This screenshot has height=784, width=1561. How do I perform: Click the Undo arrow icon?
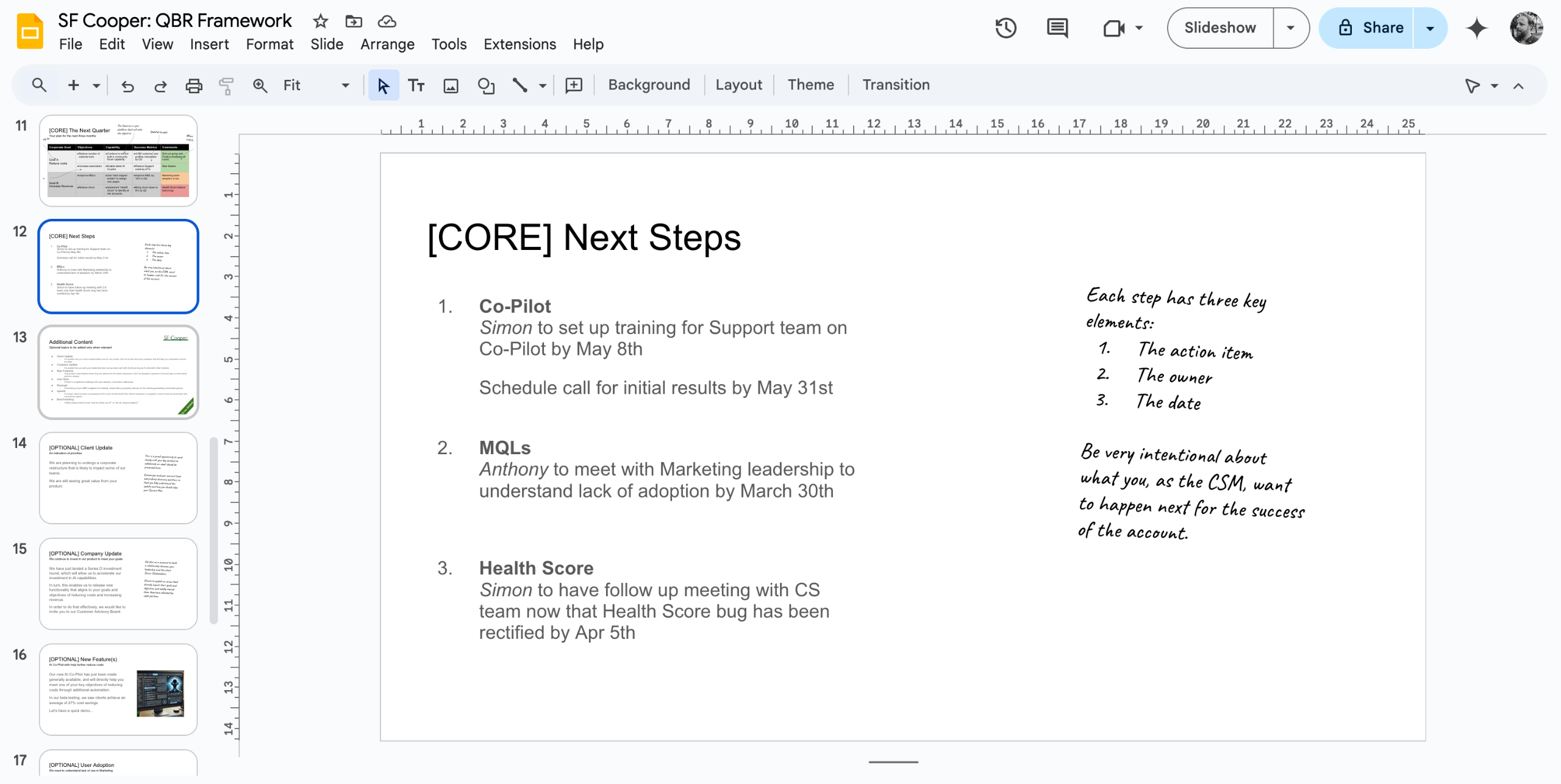coord(127,86)
